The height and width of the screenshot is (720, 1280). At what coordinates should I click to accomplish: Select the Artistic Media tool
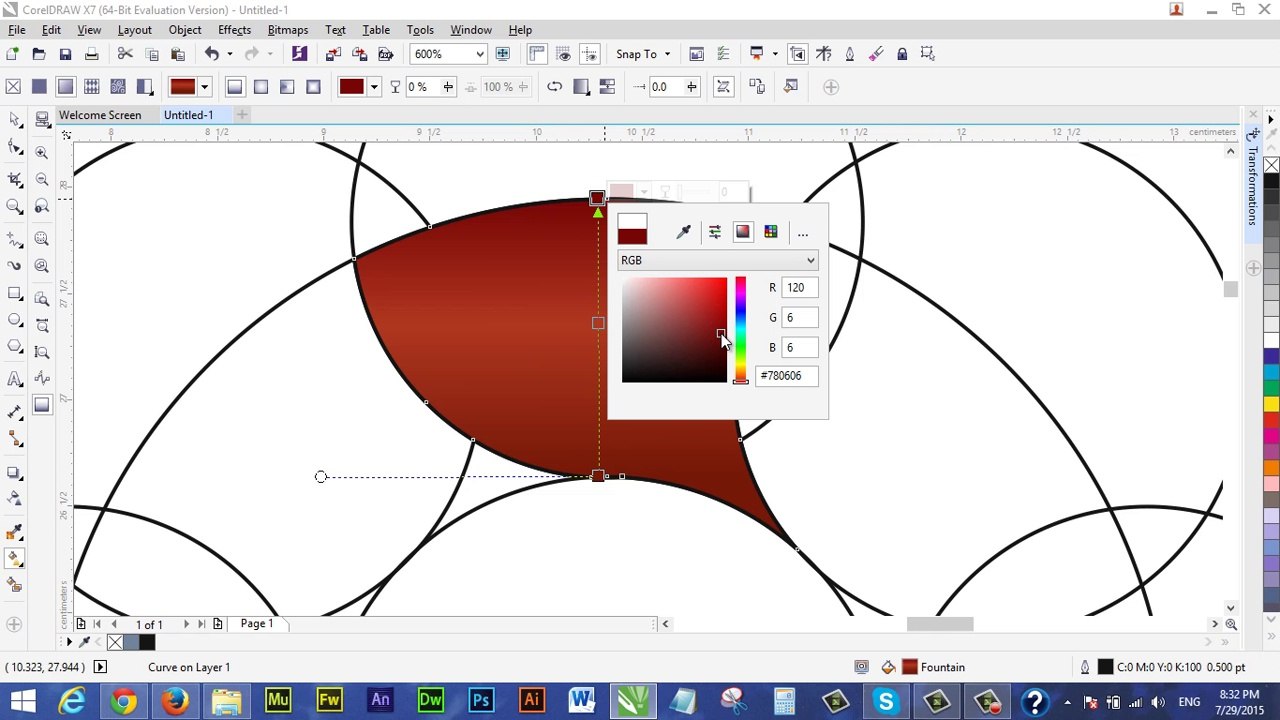click(x=15, y=266)
